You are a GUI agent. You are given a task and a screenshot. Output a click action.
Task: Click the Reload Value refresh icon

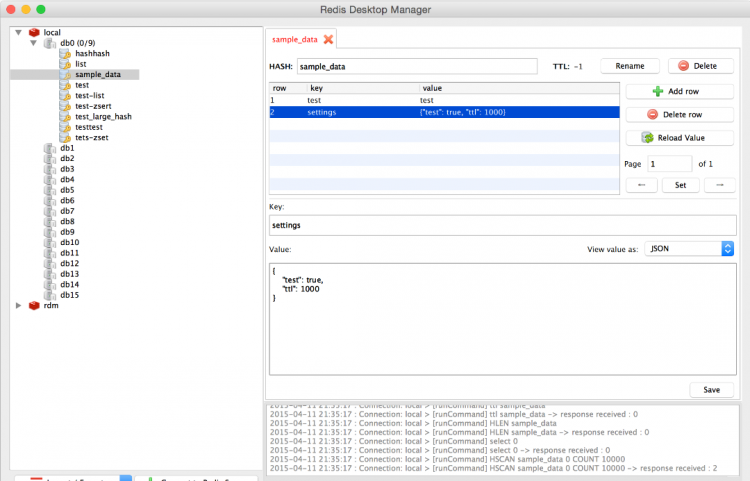pos(648,138)
